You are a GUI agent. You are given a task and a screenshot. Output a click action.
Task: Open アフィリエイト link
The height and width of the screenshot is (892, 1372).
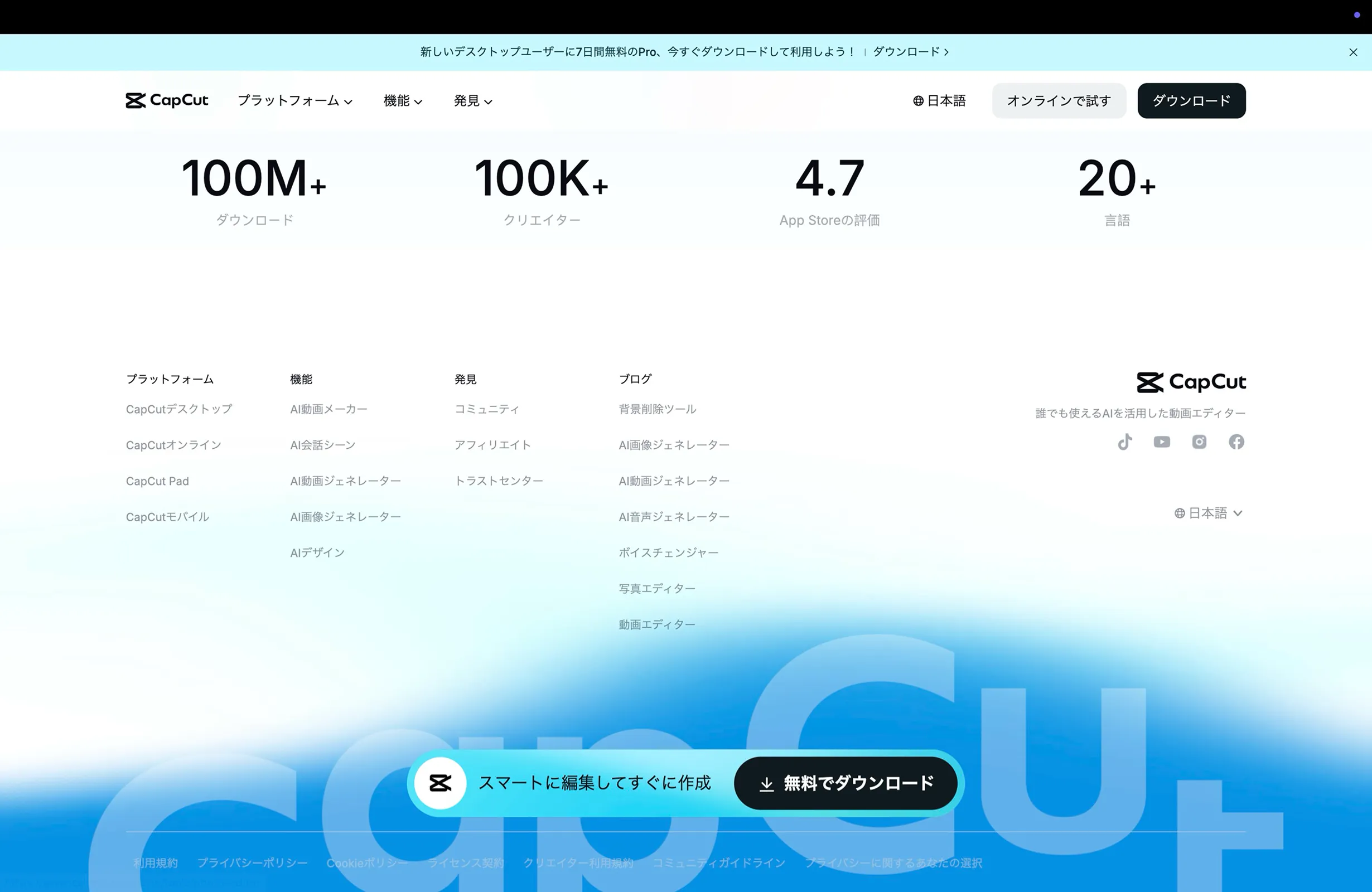point(492,445)
